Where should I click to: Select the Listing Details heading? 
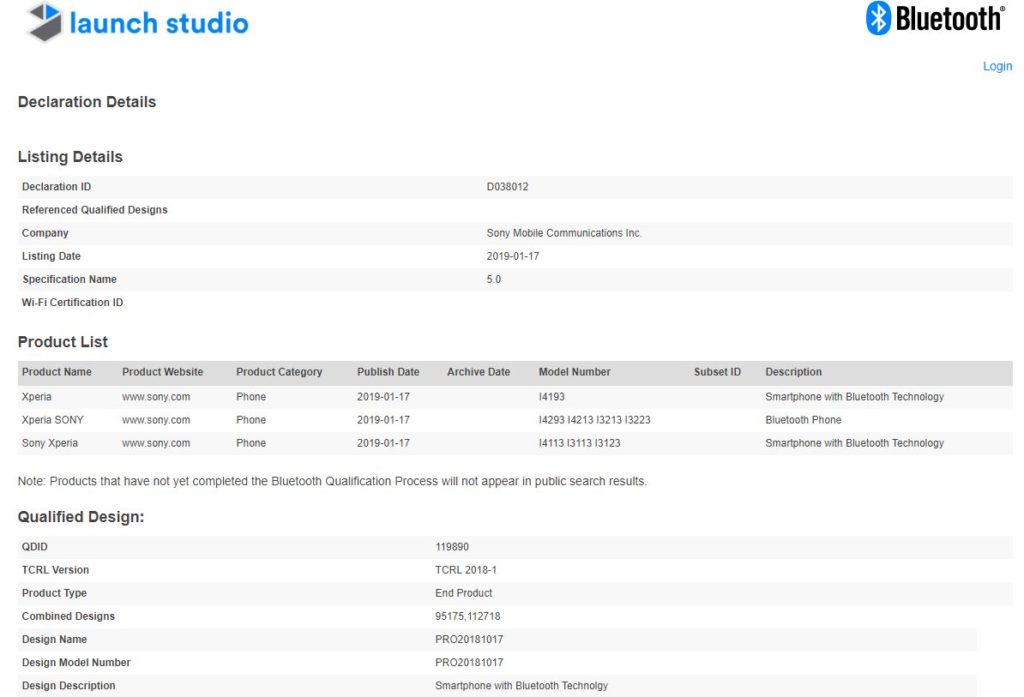(x=70, y=157)
